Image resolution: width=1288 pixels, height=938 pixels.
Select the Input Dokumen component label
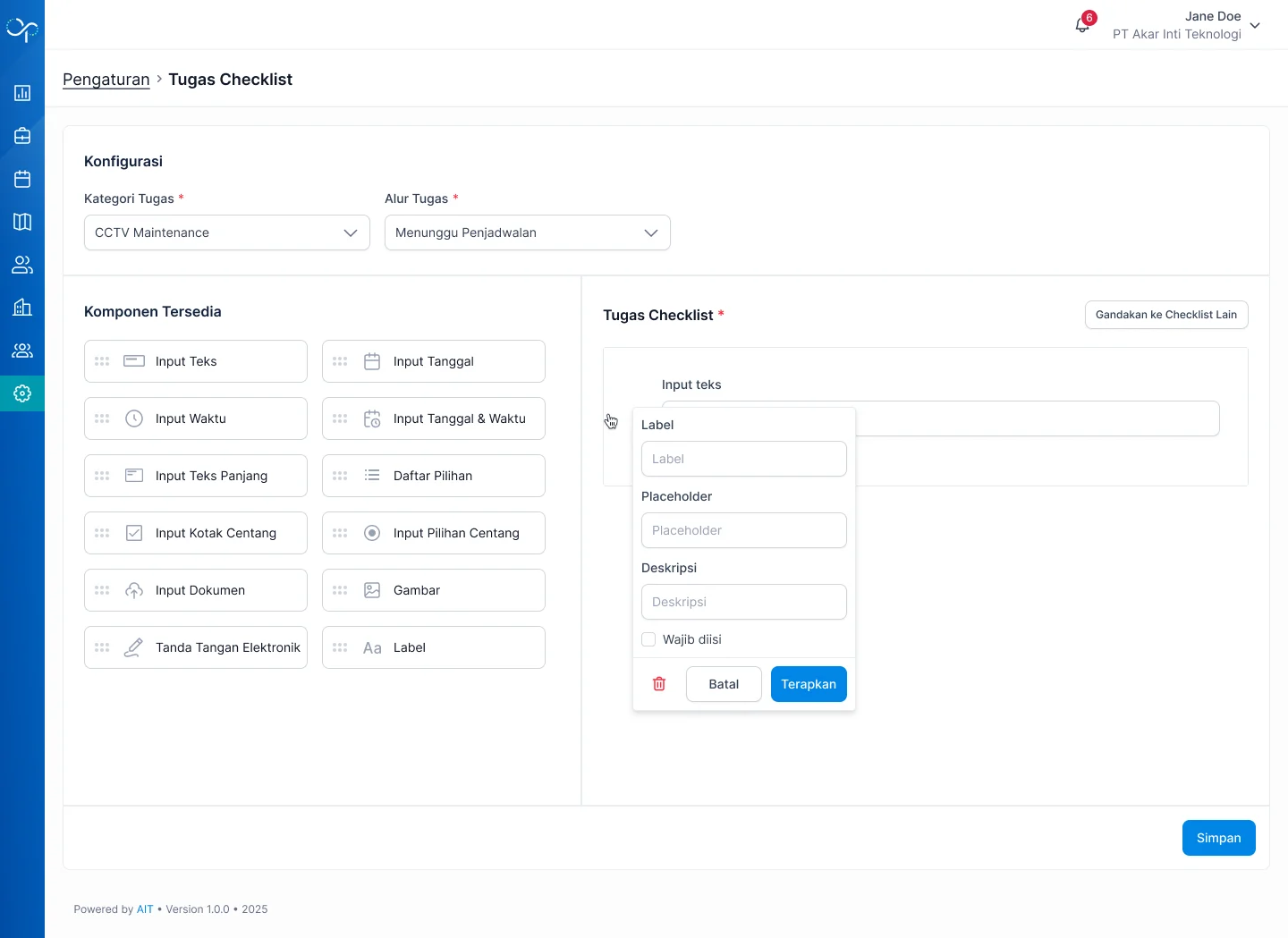pyautogui.click(x=200, y=590)
